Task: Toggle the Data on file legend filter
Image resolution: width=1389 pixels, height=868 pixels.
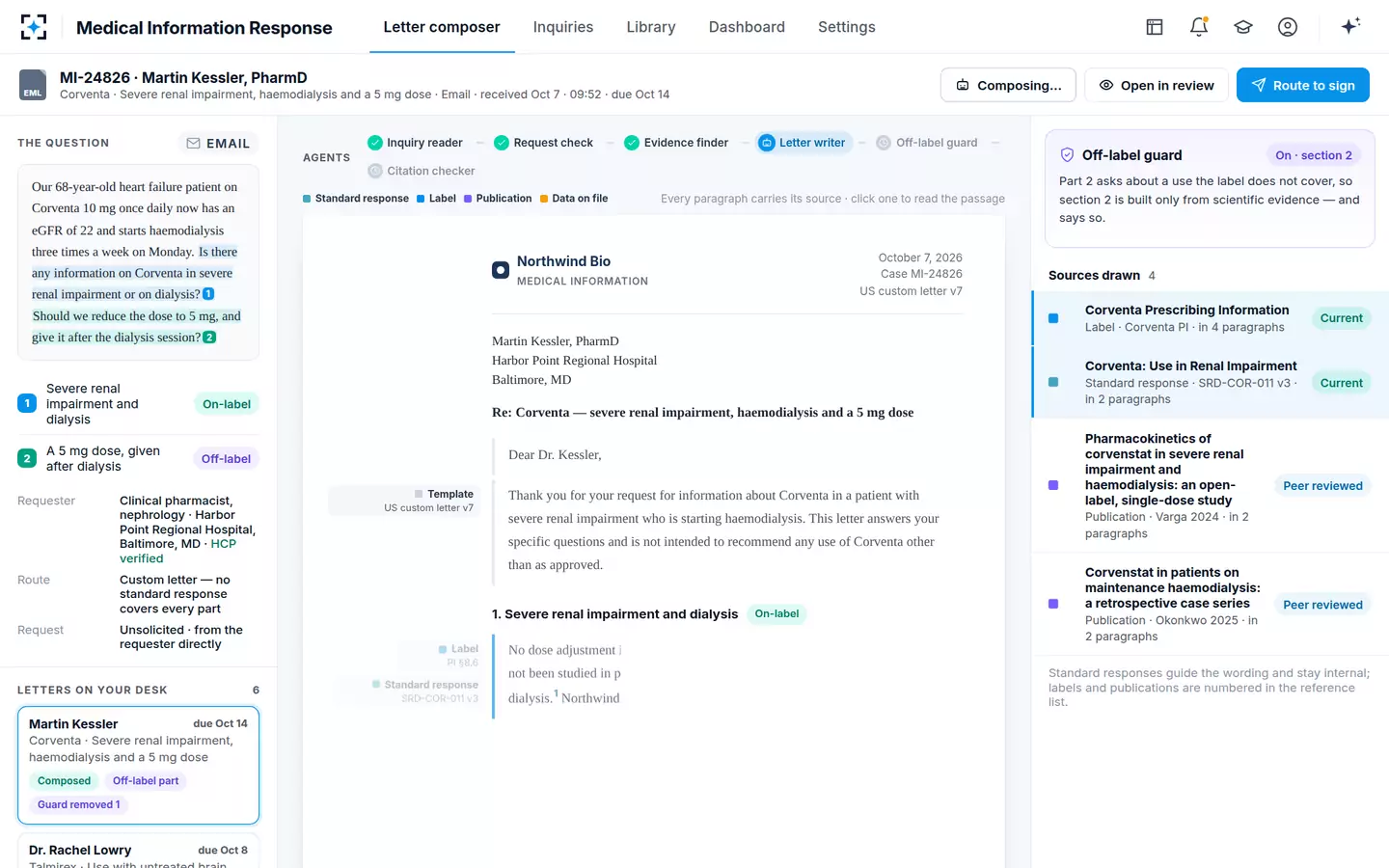Action: [x=574, y=199]
